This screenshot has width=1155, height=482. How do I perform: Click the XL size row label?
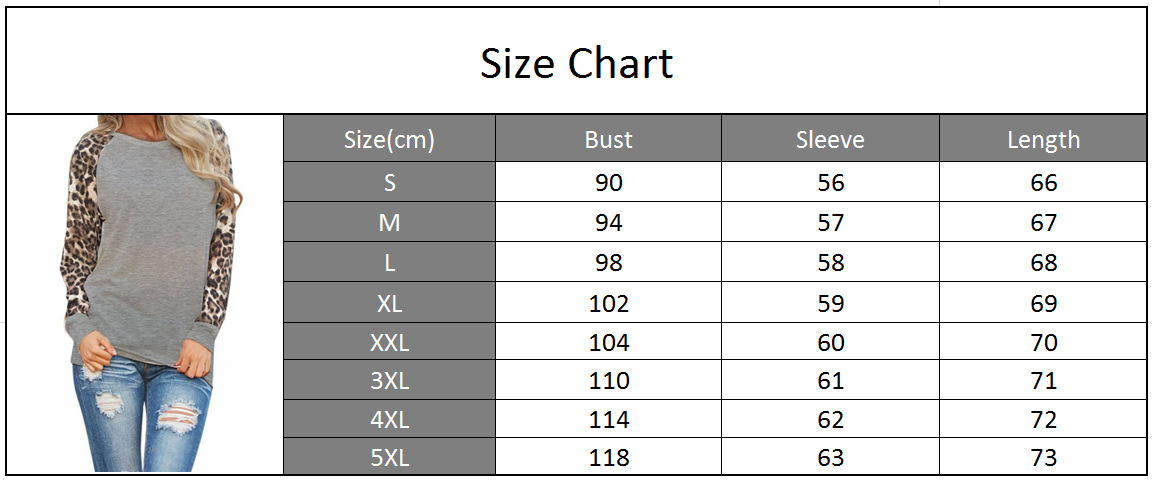tap(389, 303)
